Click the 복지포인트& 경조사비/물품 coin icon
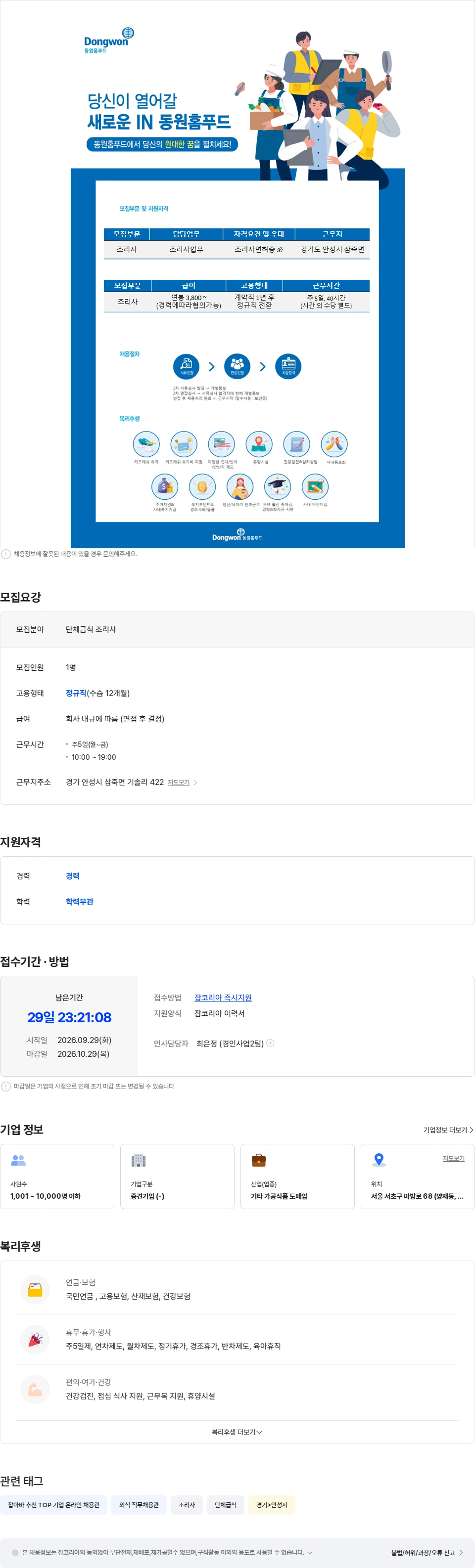Image resolution: width=475 pixels, height=1568 pixels. 202,487
